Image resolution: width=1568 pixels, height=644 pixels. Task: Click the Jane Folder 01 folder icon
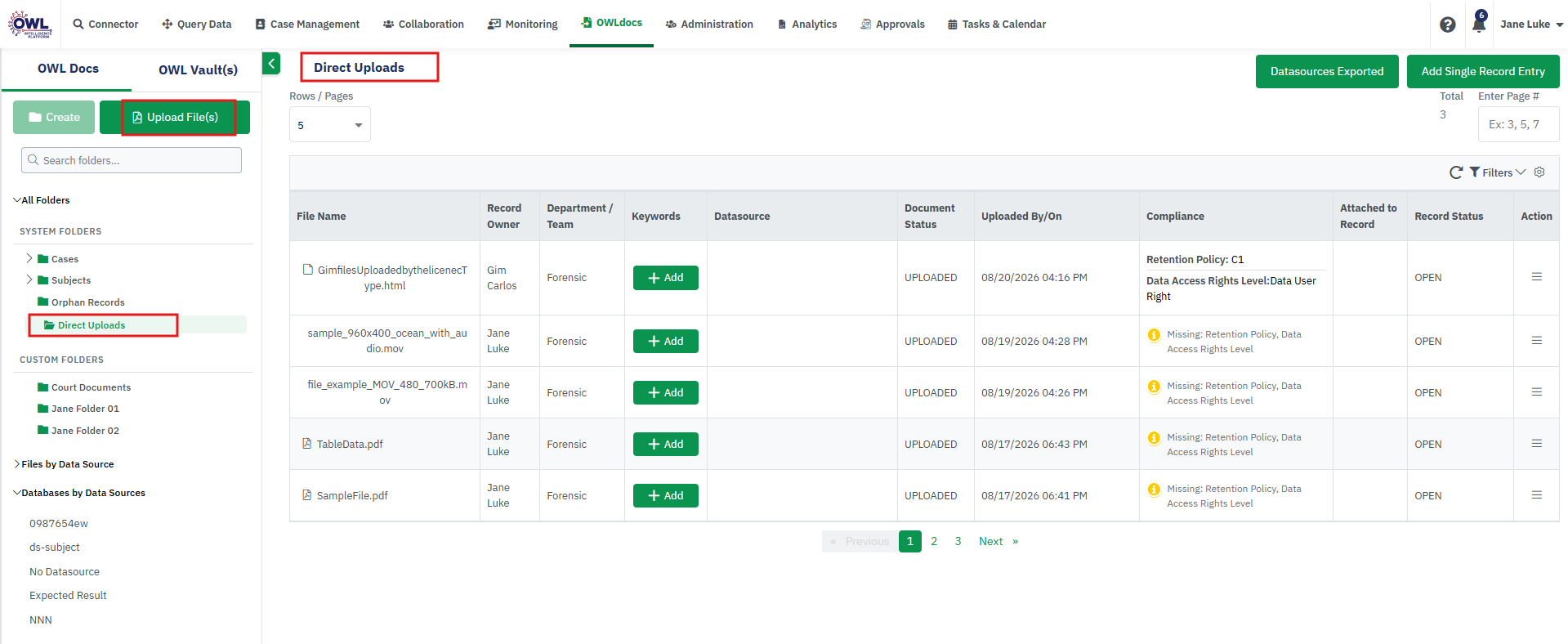pyautogui.click(x=43, y=408)
